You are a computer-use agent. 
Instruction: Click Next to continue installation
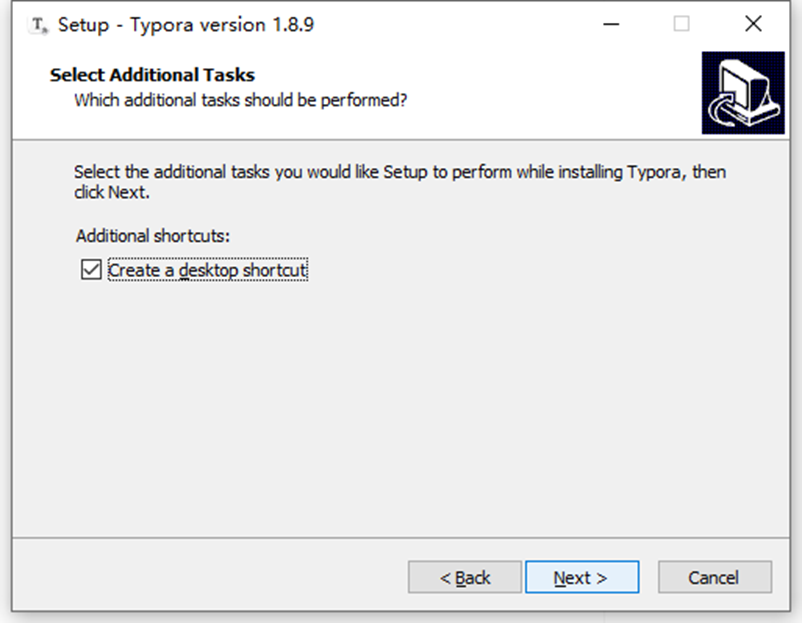[x=582, y=577]
